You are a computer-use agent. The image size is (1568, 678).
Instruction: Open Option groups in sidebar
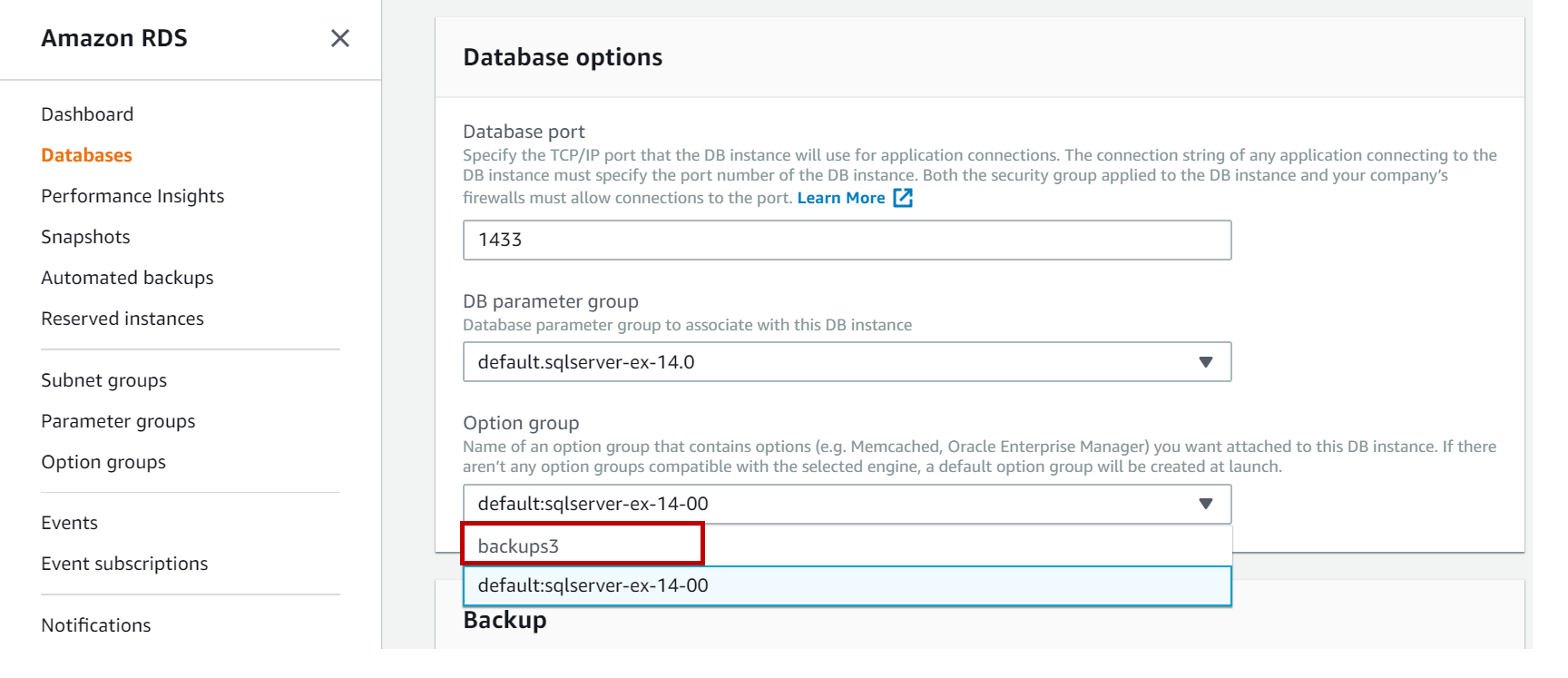(x=103, y=462)
